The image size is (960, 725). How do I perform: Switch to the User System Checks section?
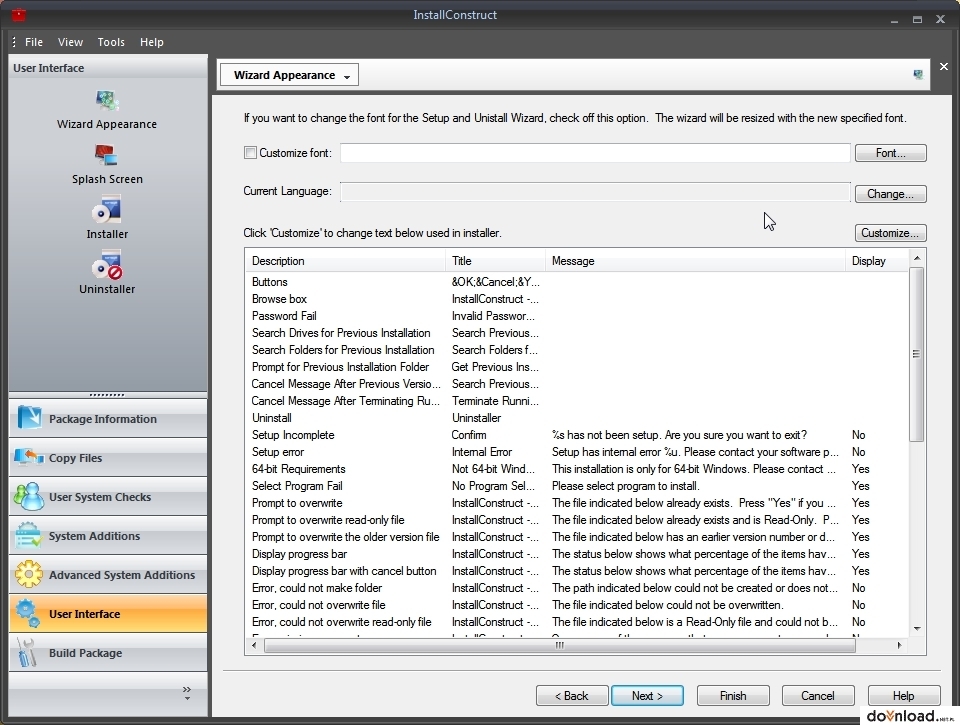108,497
